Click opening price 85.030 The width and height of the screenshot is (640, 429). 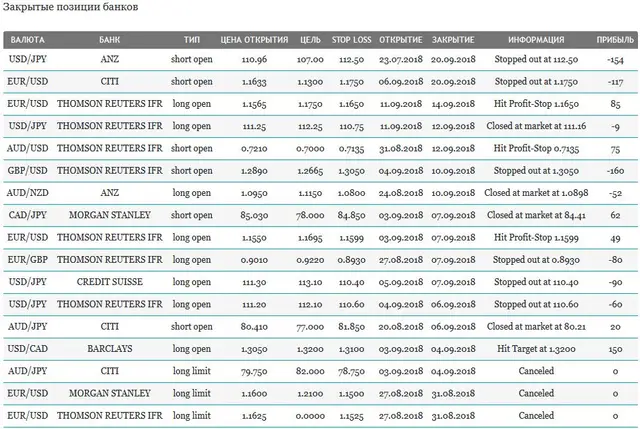pyautogui.click(x=254, y=215)
